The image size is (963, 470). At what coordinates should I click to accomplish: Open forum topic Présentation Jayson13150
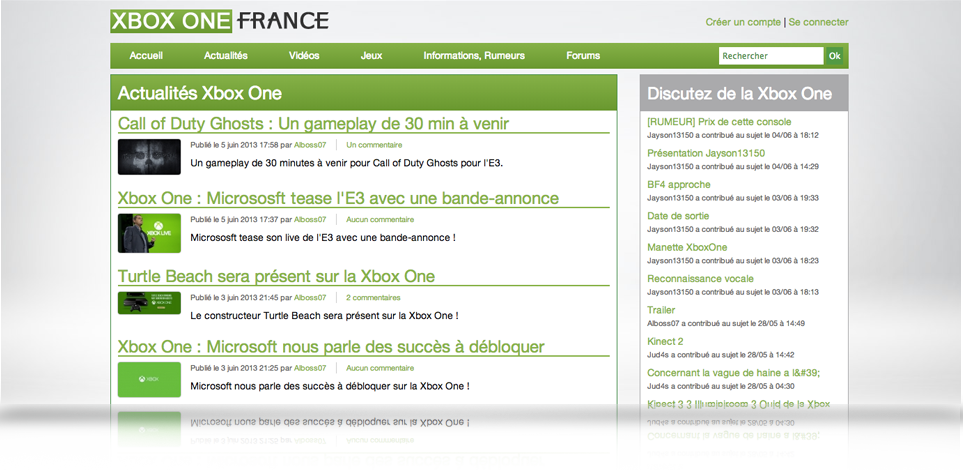tap(706, 153)
